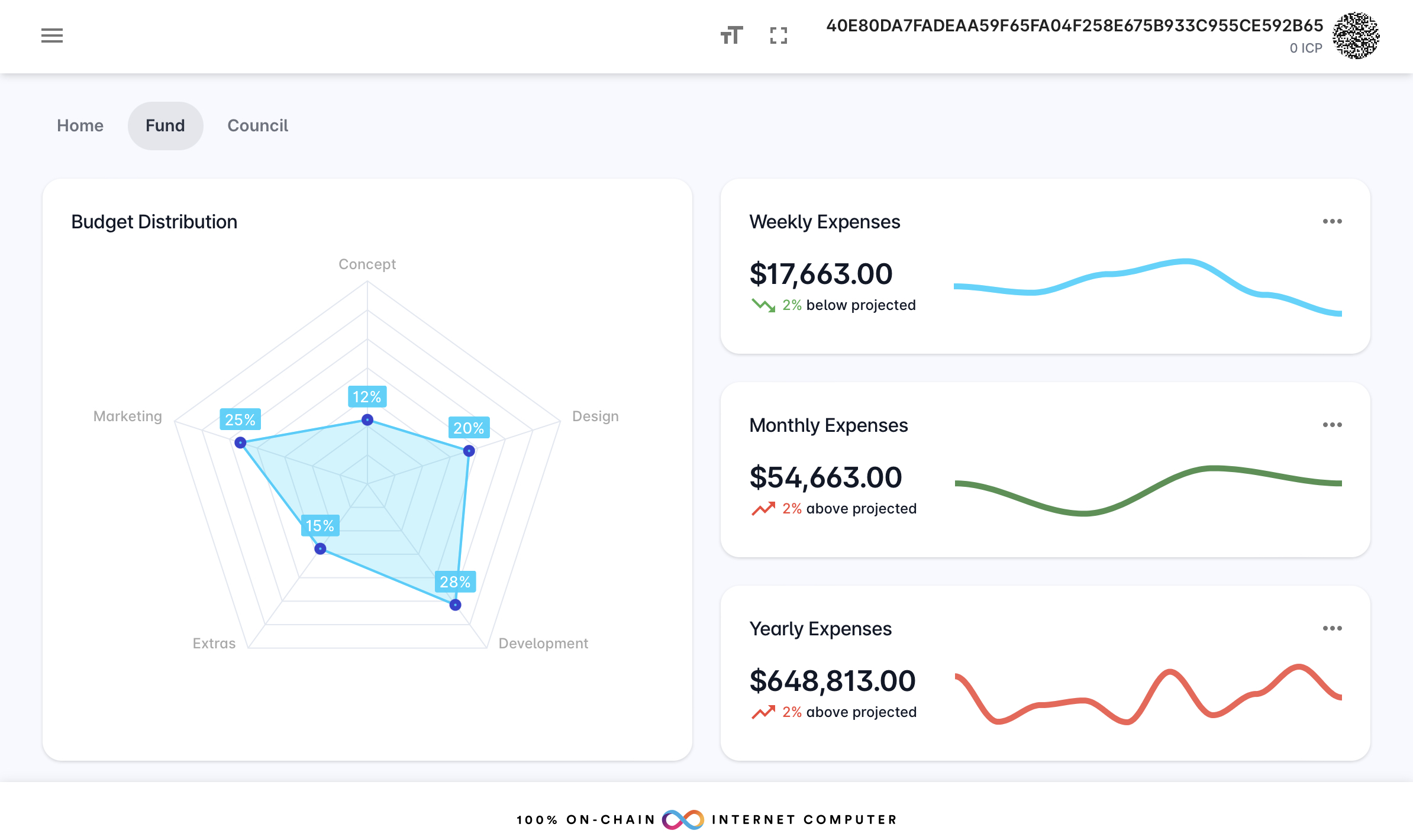
Task: Open Yearly Expenses three-dot menu
Action: click(x=1332, y=628)
